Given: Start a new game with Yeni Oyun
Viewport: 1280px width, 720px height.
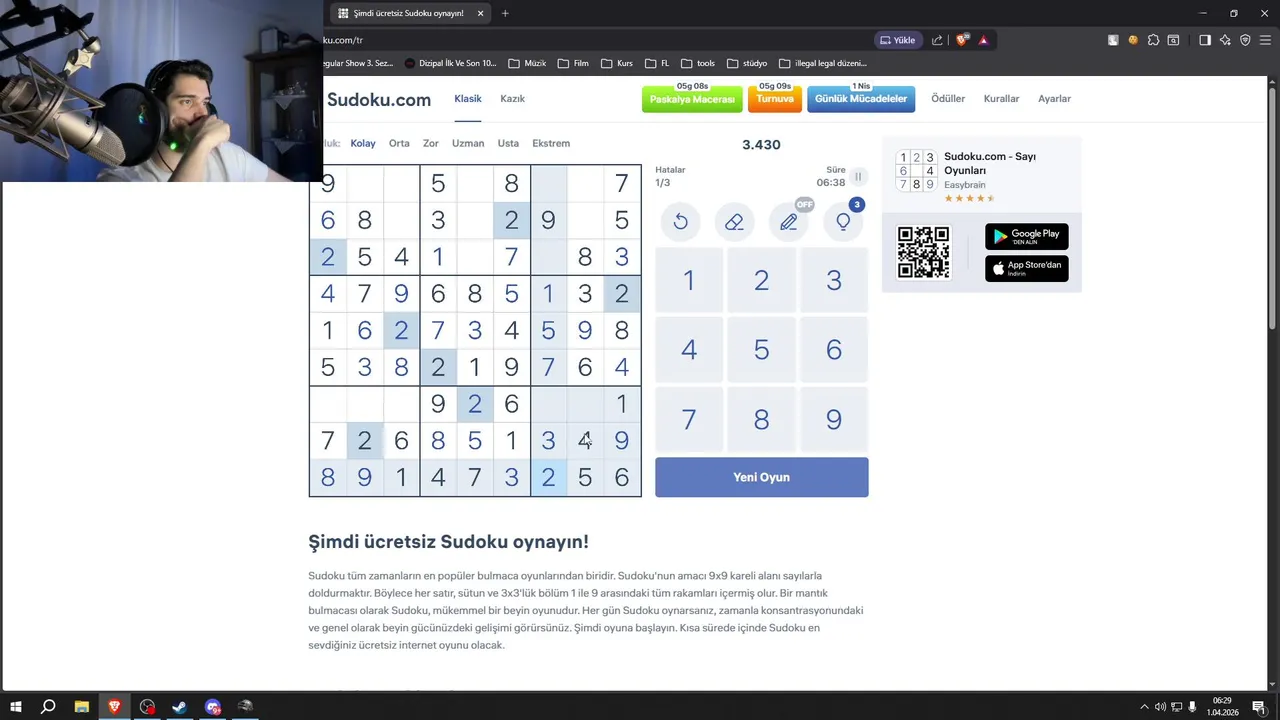Looking at the screenshot, I should tap(762, 477).
